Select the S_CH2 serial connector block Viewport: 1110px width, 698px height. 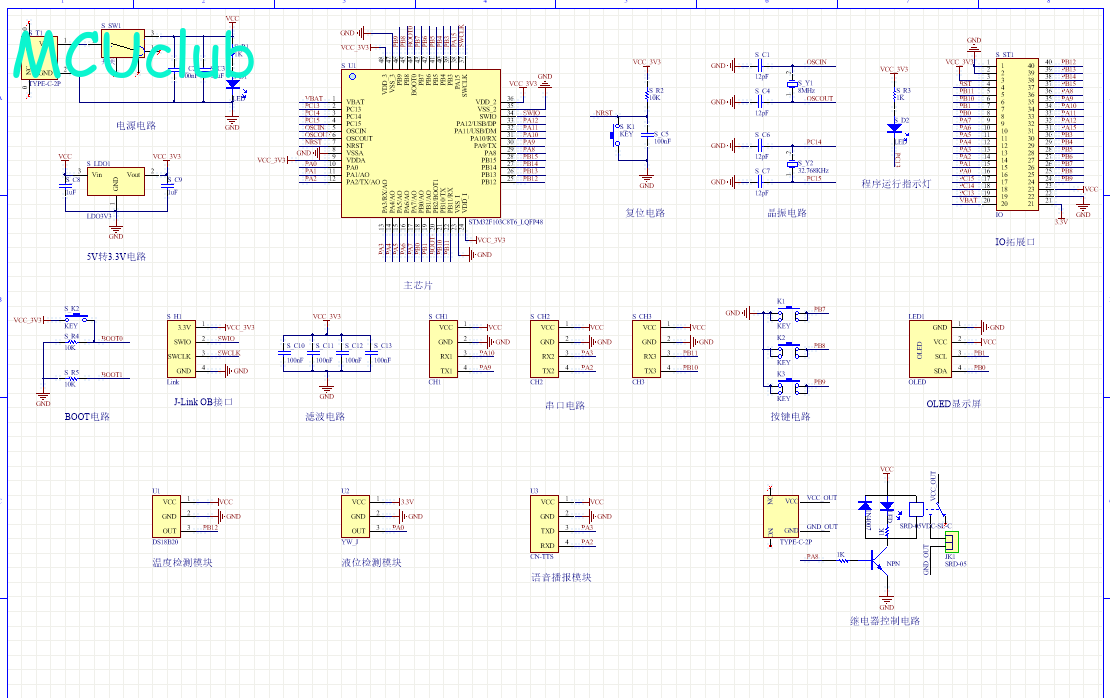point(545,349)
